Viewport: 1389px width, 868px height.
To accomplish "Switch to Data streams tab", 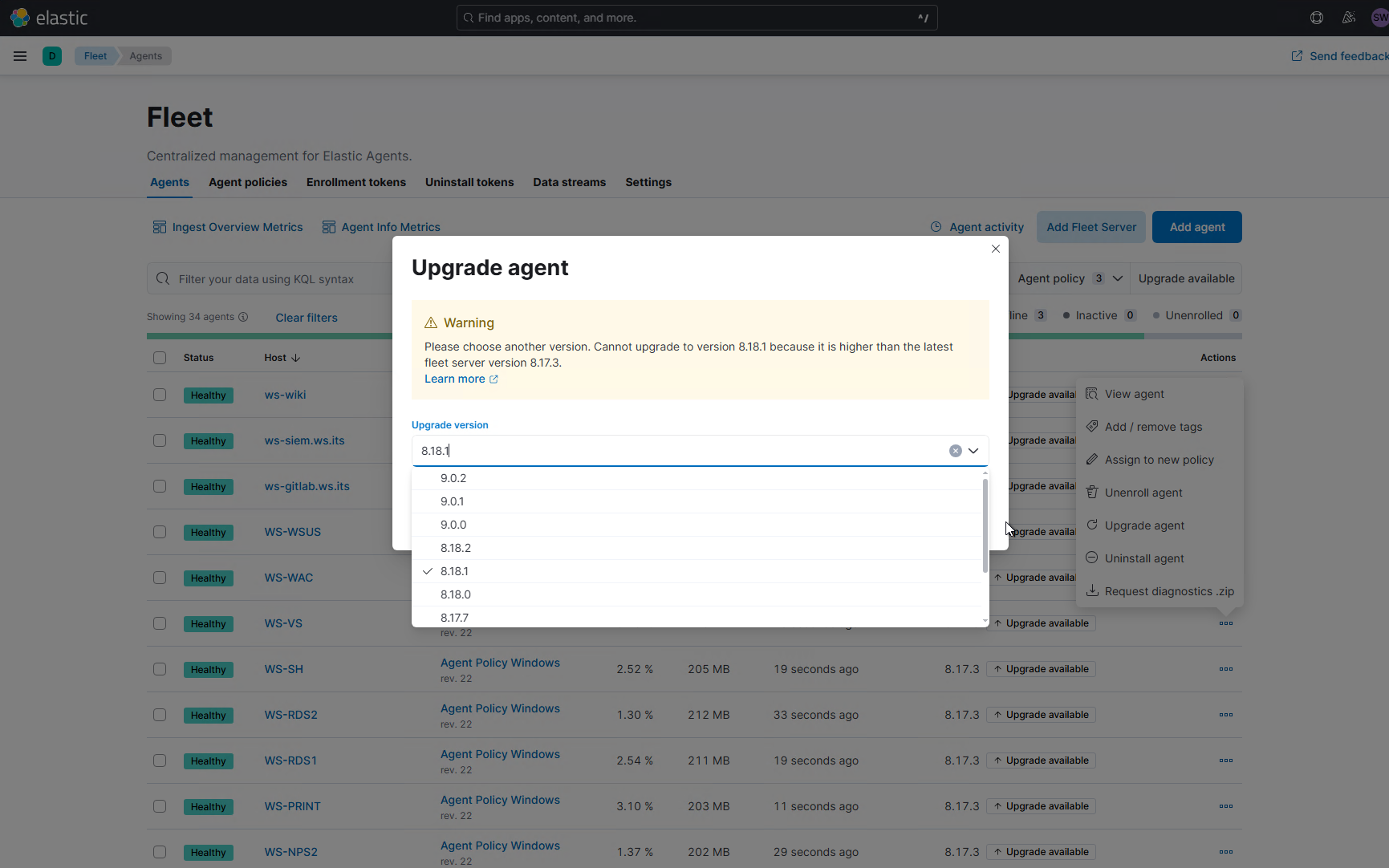I will click(x=570, y=182).
